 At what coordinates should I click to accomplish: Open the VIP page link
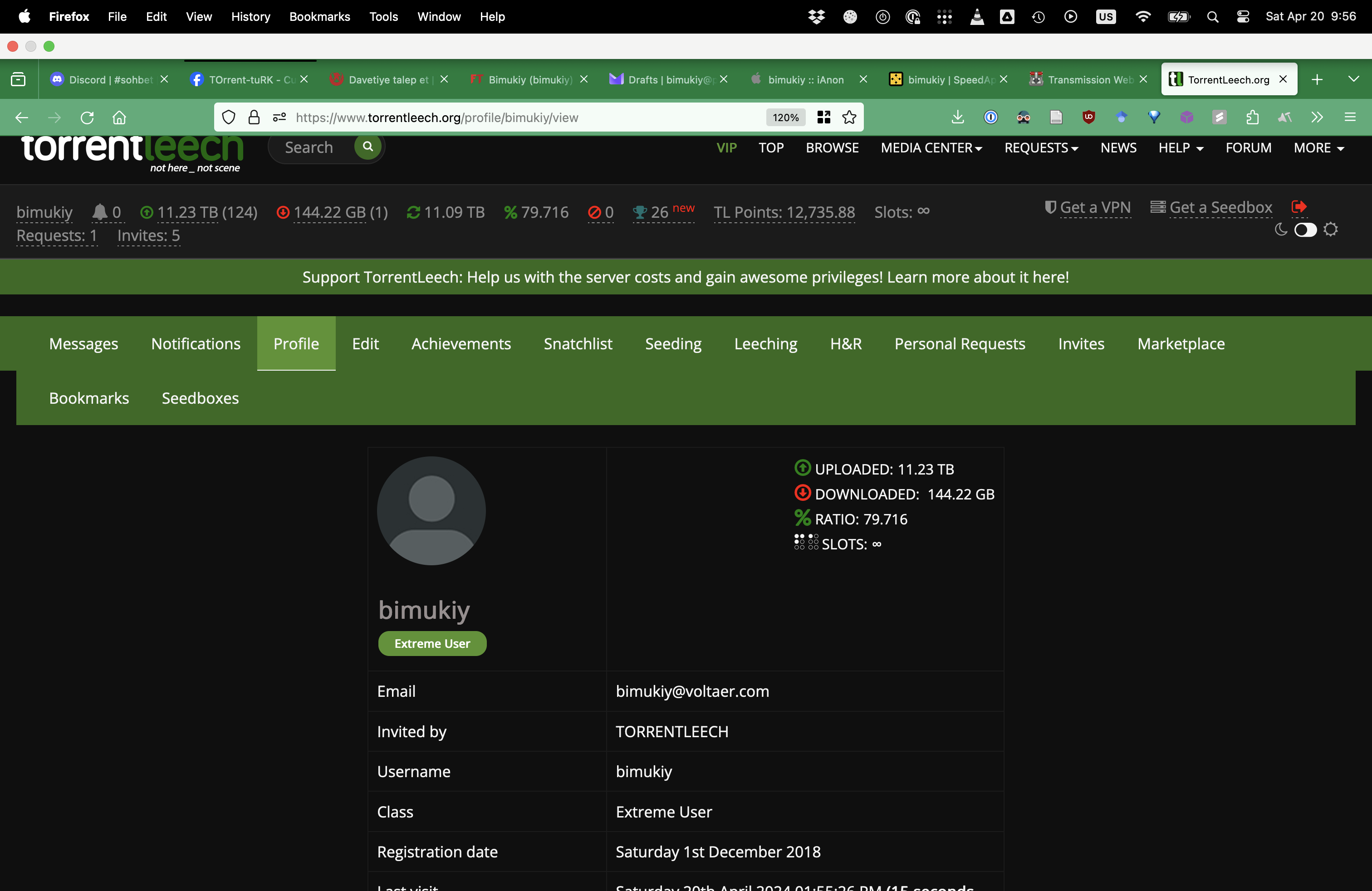726,148
